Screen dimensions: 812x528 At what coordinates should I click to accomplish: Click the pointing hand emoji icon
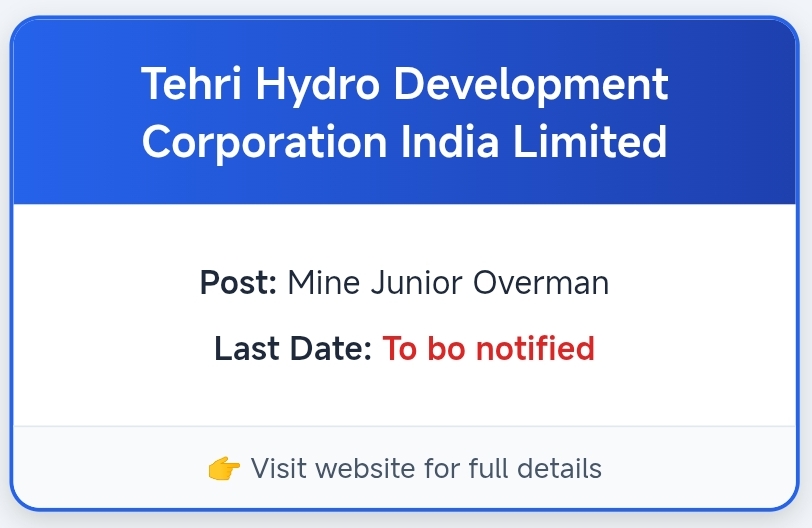tap(224, 468)
